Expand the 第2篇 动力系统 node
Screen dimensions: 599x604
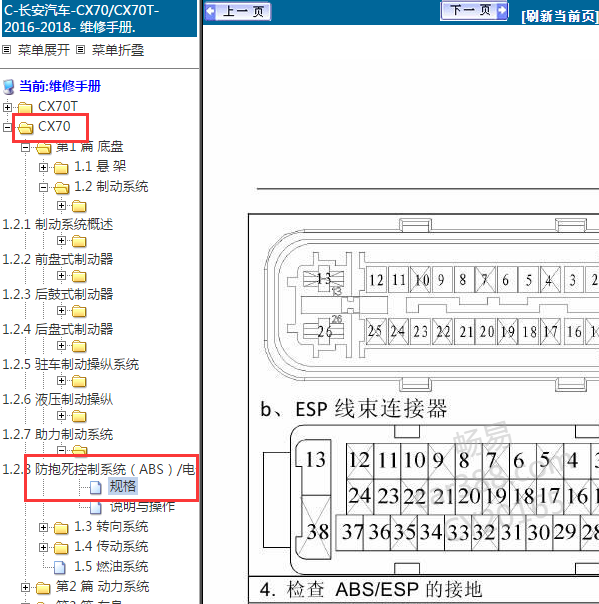(25, 587)
